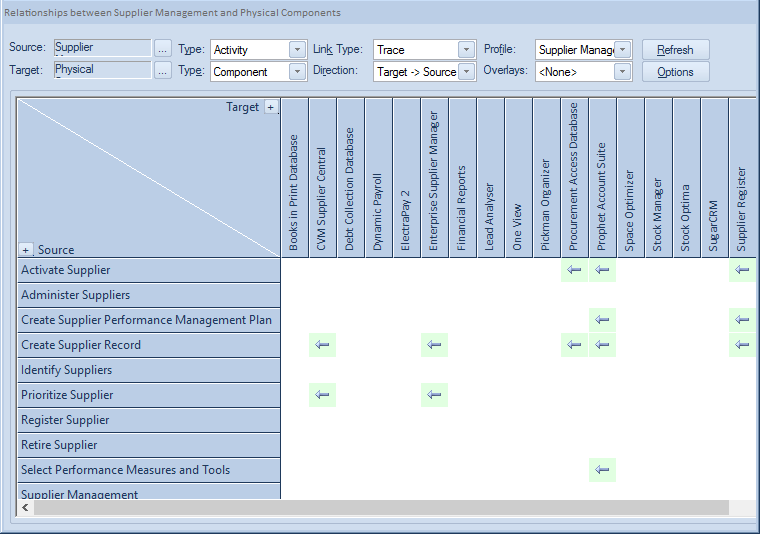This screenshot has height=534, width=760.
Task: Click the Procurement Access Database column header
Action: tap(574, 178)
